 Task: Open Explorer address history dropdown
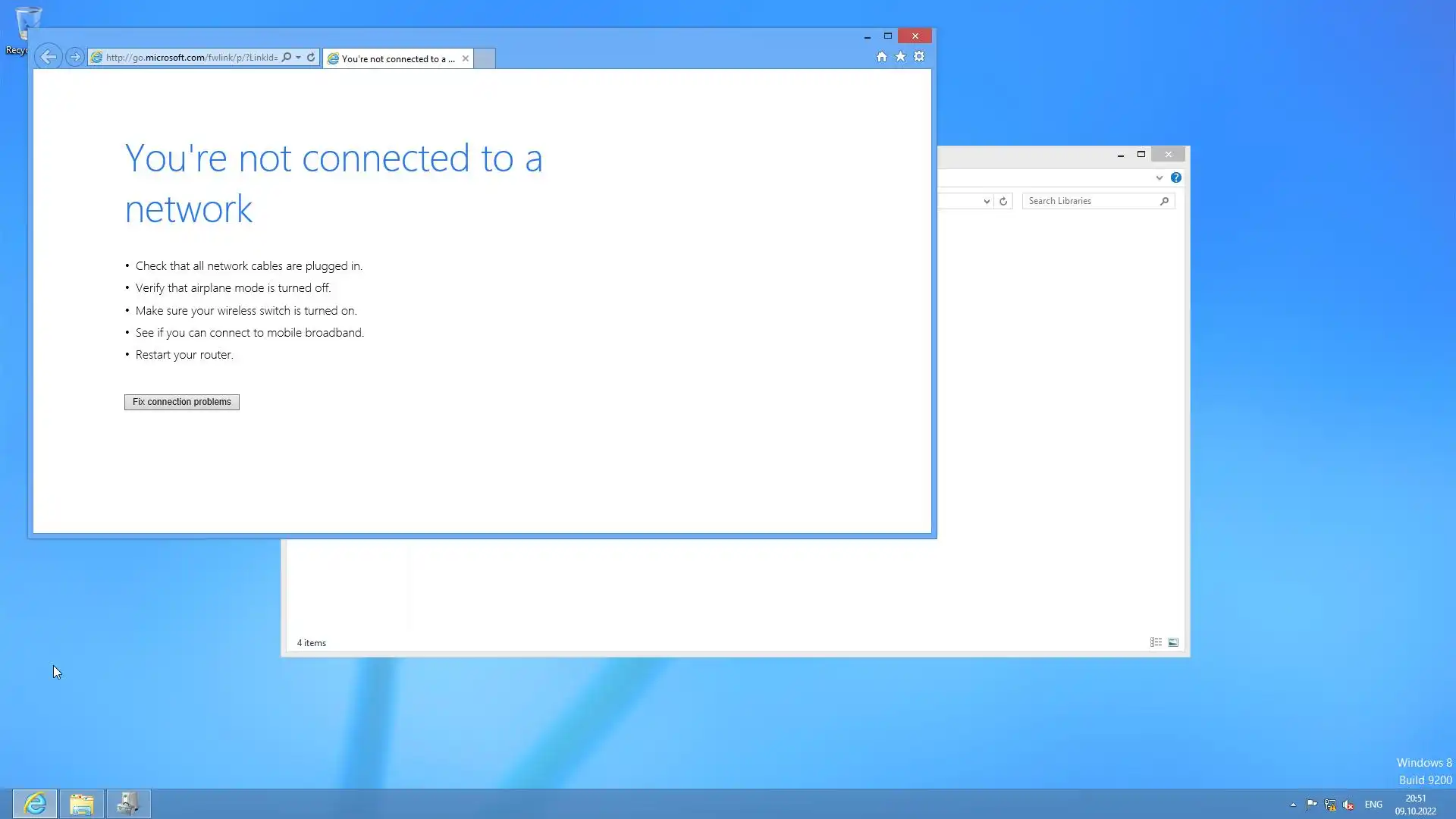[x=986, y=201]
